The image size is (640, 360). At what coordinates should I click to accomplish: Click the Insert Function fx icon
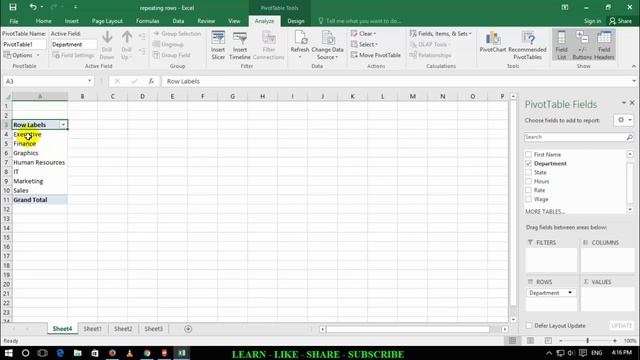coord(151,81)
